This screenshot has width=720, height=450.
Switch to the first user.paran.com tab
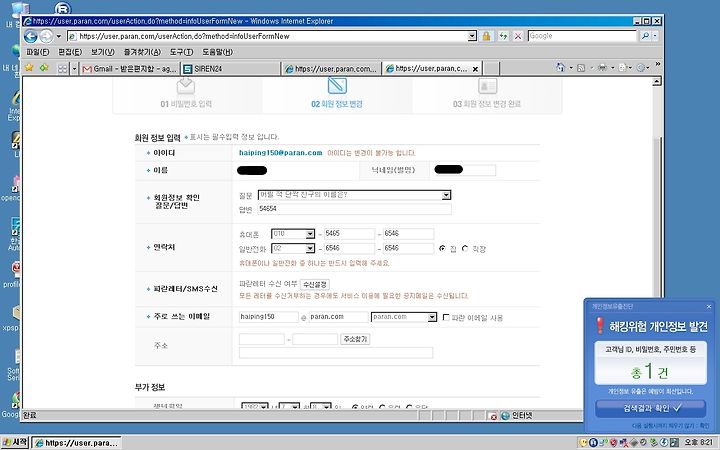[331, 69]
